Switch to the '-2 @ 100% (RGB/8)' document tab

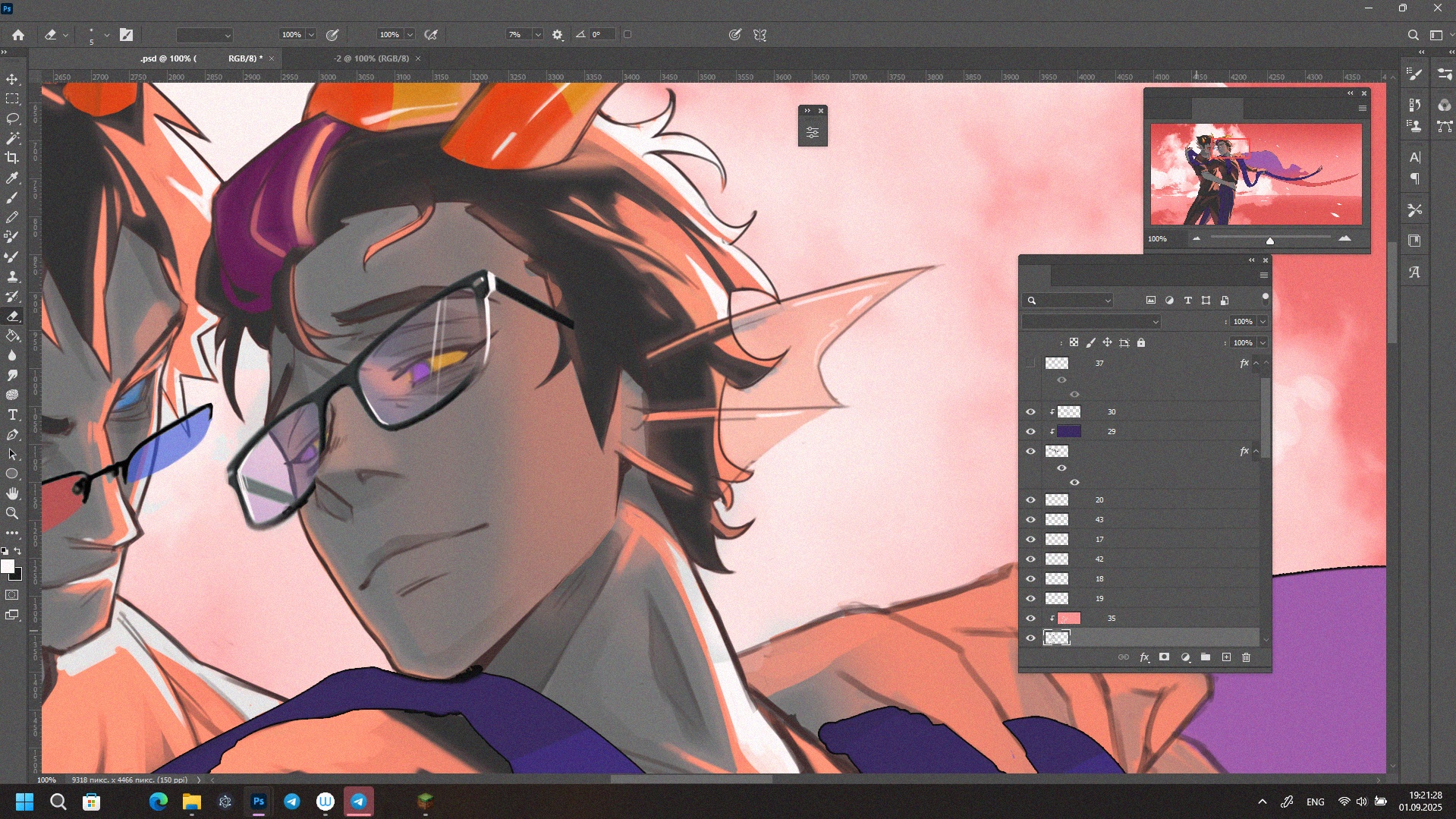[x=371, y=58]
